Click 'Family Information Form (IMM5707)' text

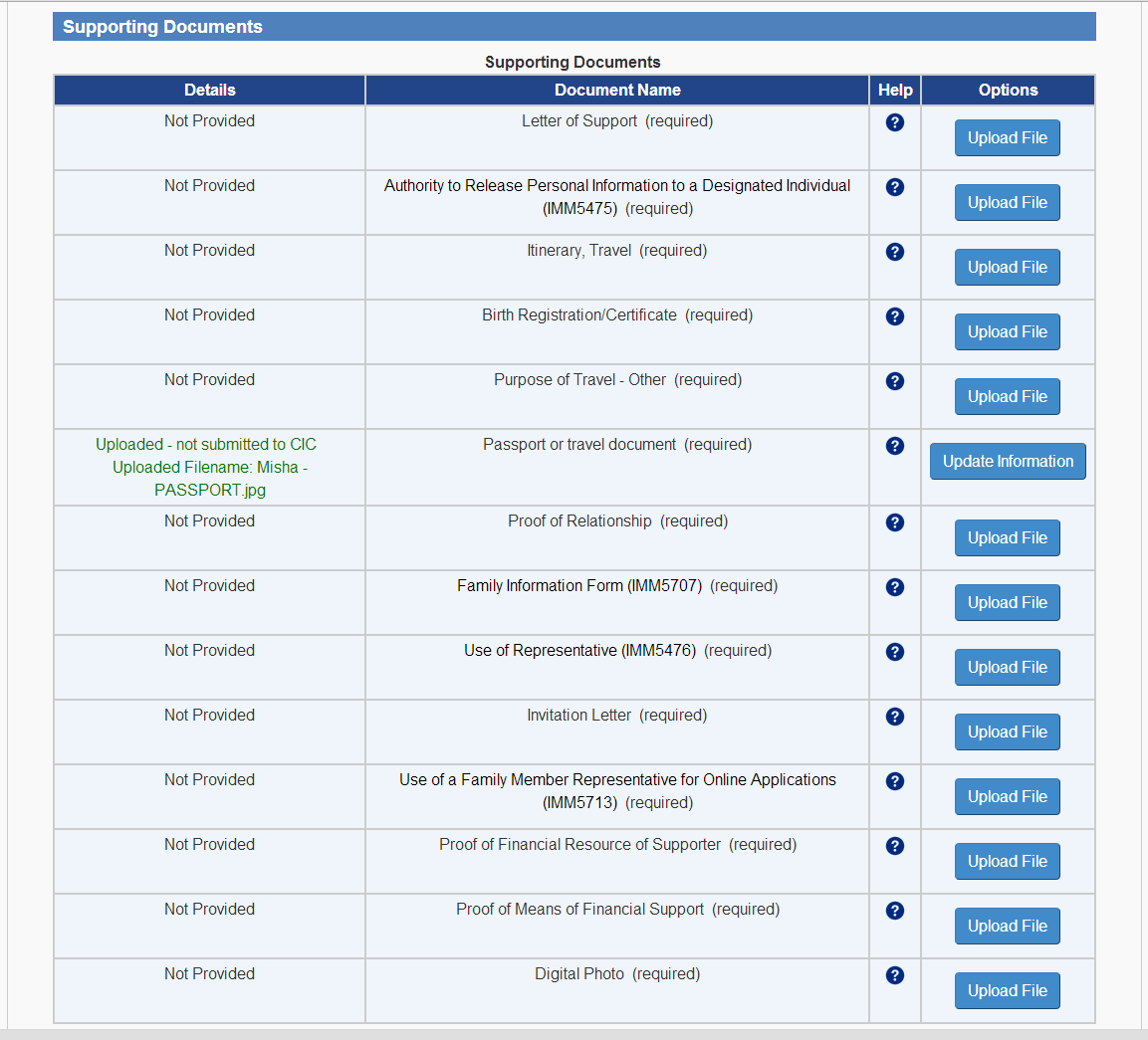click(579, 585)
